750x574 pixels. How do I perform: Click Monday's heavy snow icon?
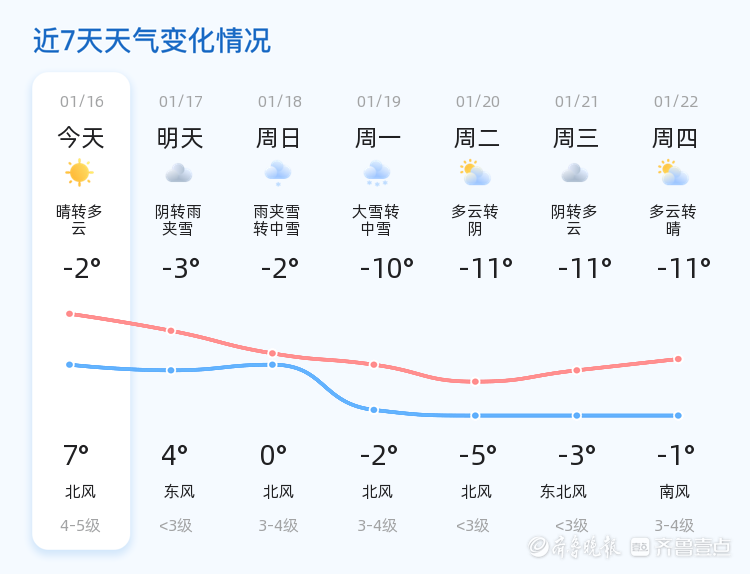click(x=377, y=173)
